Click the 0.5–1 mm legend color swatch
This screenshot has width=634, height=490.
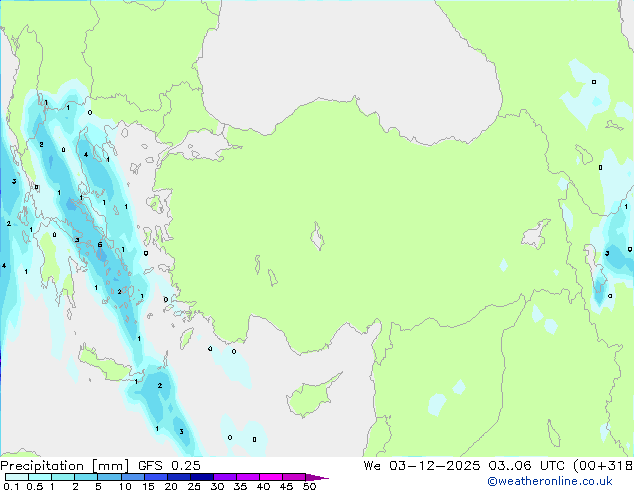(40, 477)
